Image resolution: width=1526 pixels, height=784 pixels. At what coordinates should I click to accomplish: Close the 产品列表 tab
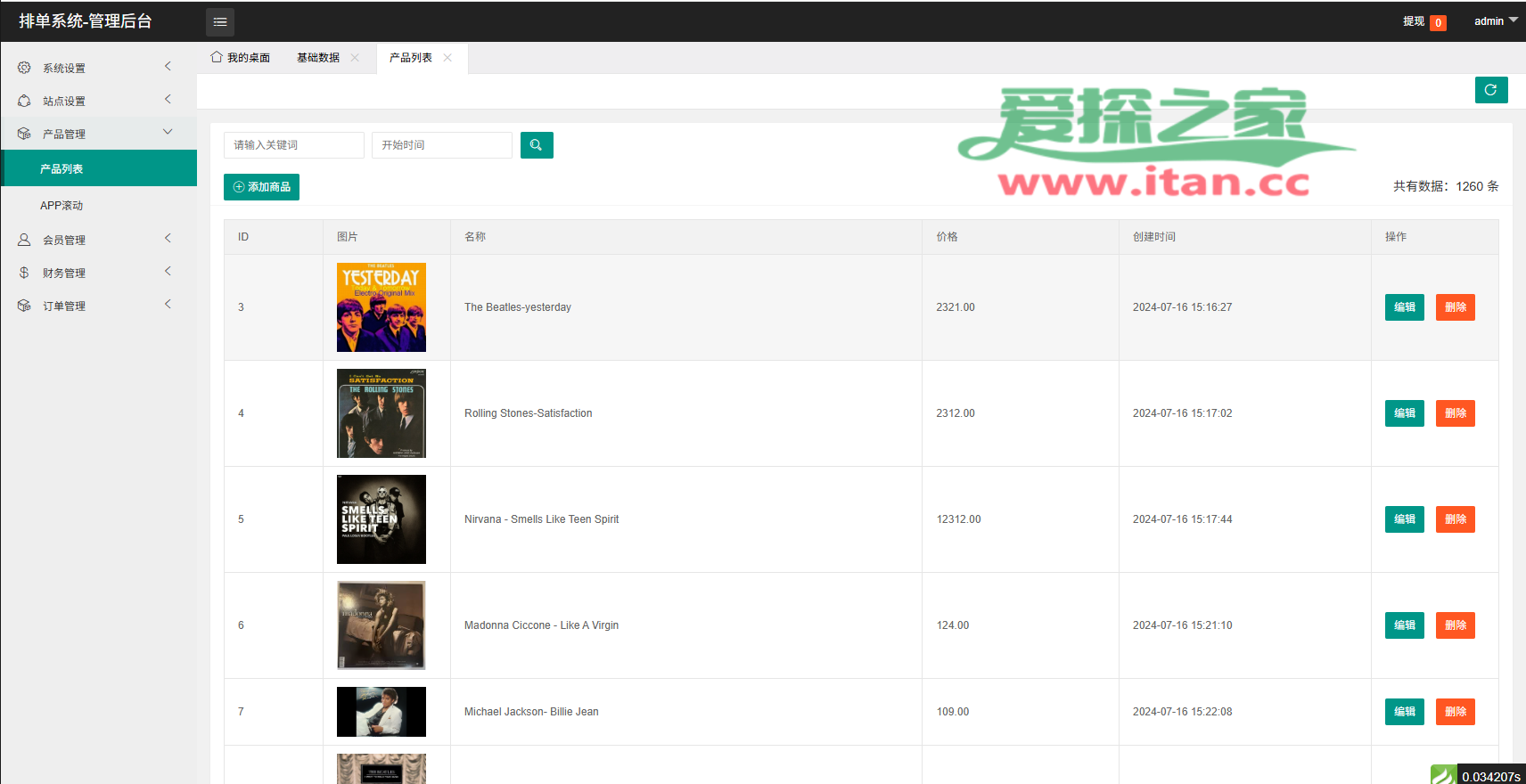pos(447,58)
